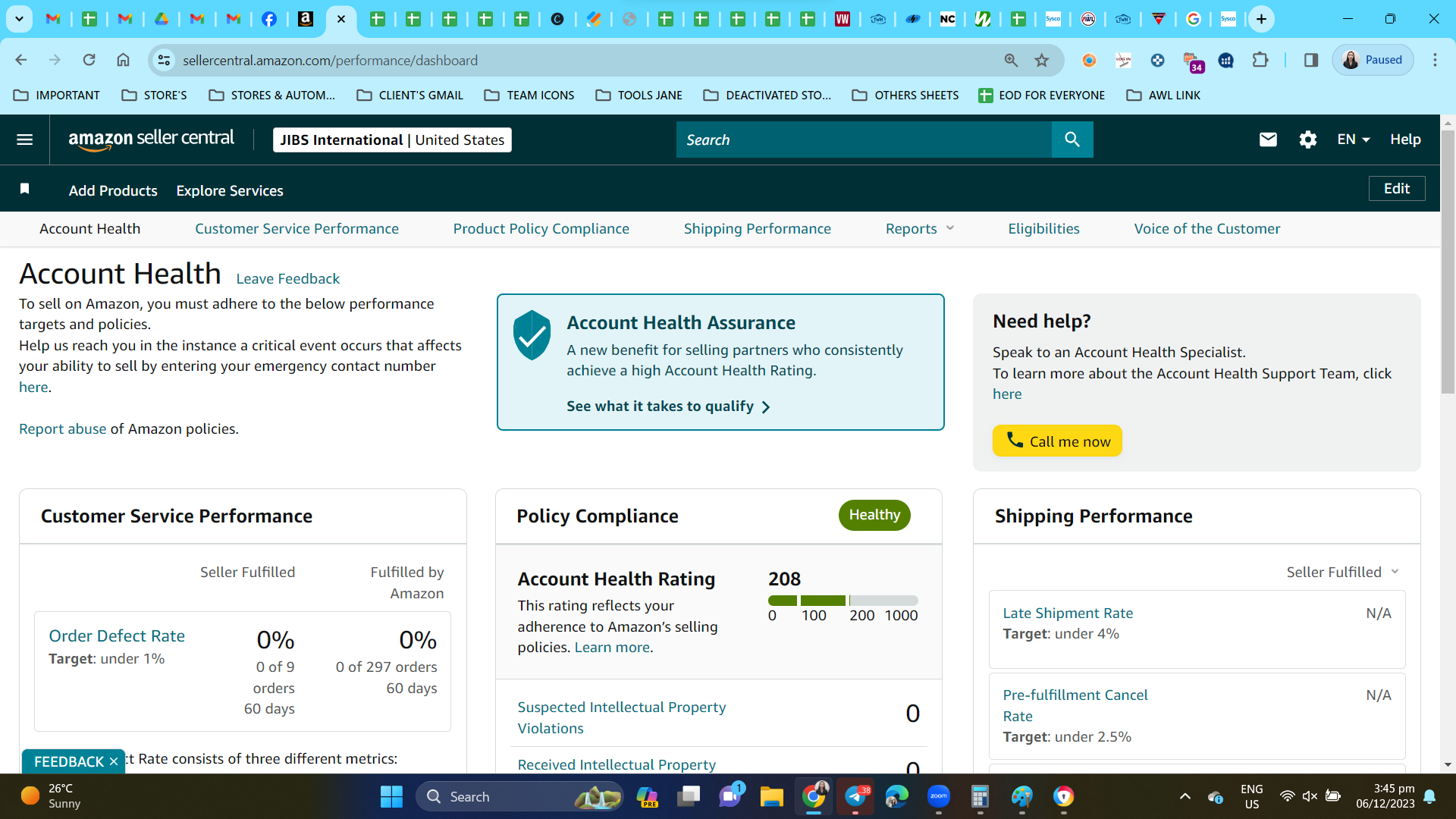Open the tab search dropdown arrow
This screenshot has height=819, width=1456.
(x=19, y=19)
